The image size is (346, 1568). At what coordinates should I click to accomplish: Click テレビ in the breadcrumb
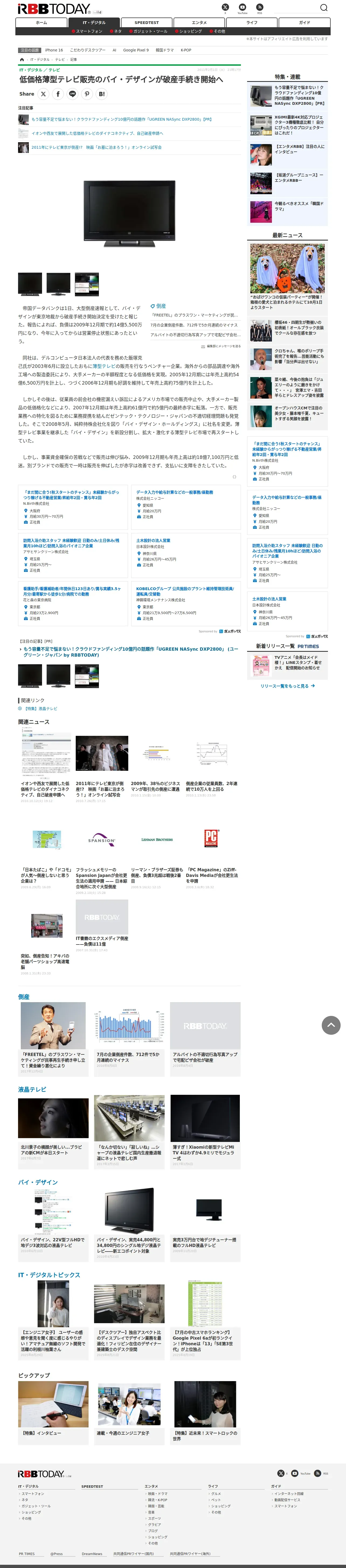60,60
